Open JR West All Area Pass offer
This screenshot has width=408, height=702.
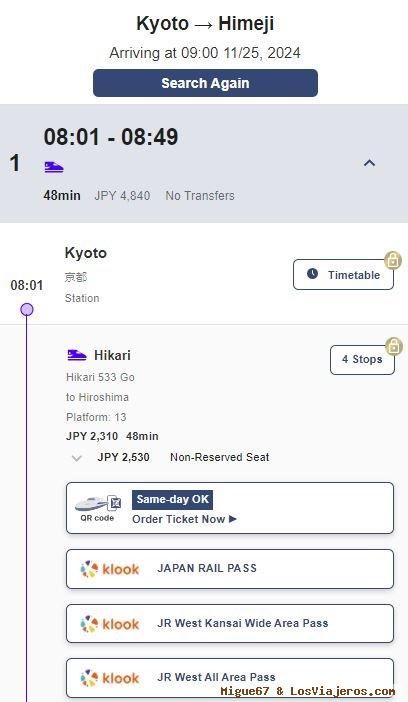point(230,678)
